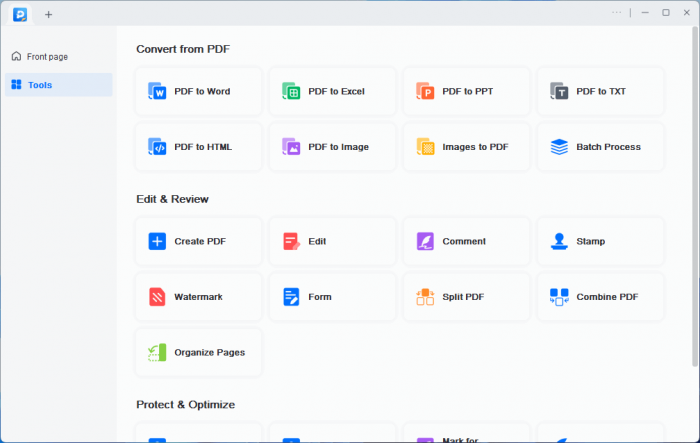Click the PDF to Word icon

(x=157, y=91)
